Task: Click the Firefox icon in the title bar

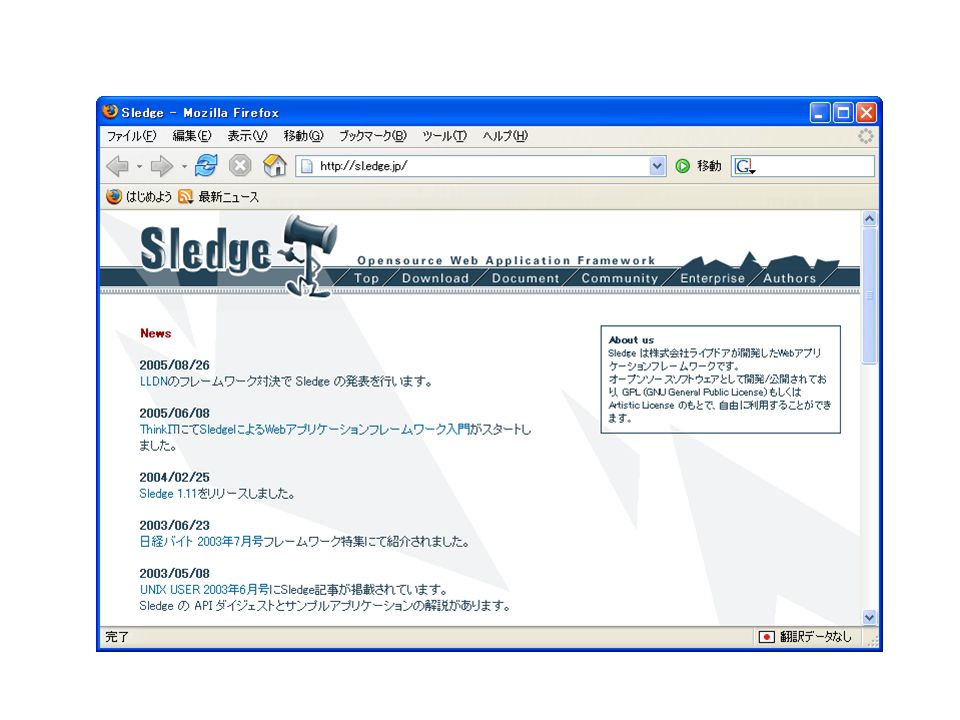Action: [x=110, y=111]
